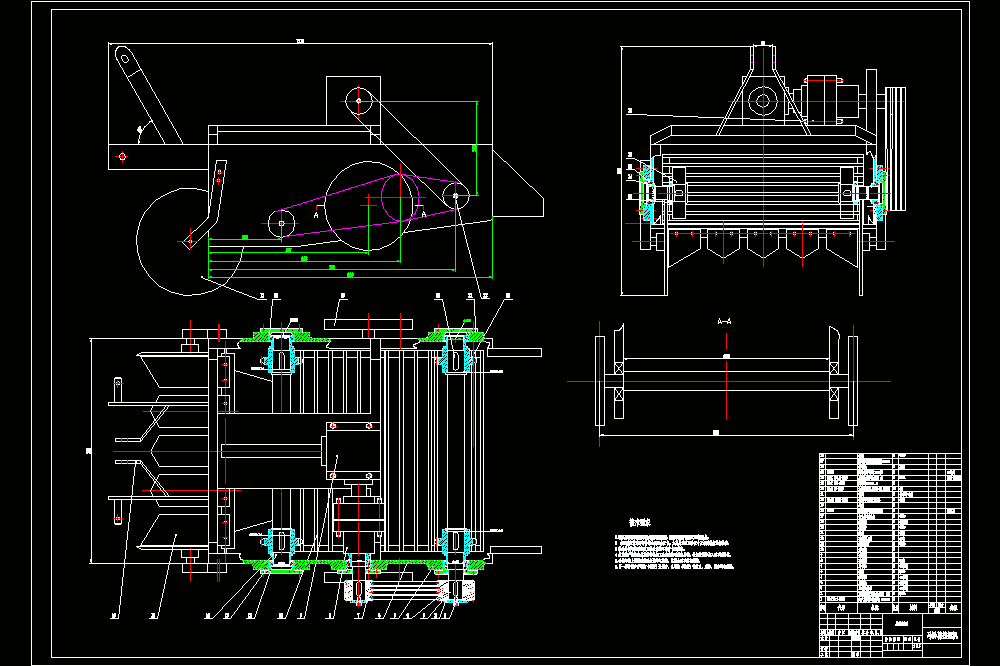Click the magenta belt drive in the side view
Screen dimensions: 1000x666
(x=369, y=204)
